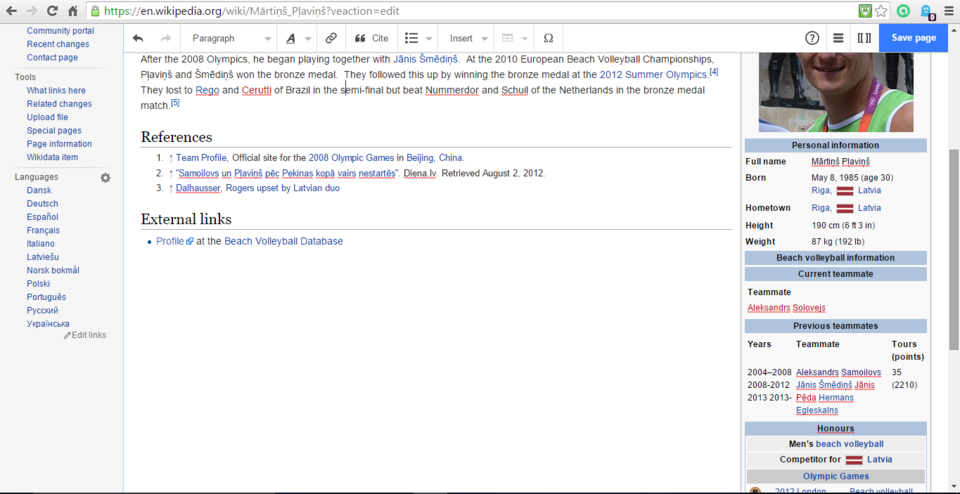
Task: Open the table dropdown in toolbar
Action: pos(514,38)
